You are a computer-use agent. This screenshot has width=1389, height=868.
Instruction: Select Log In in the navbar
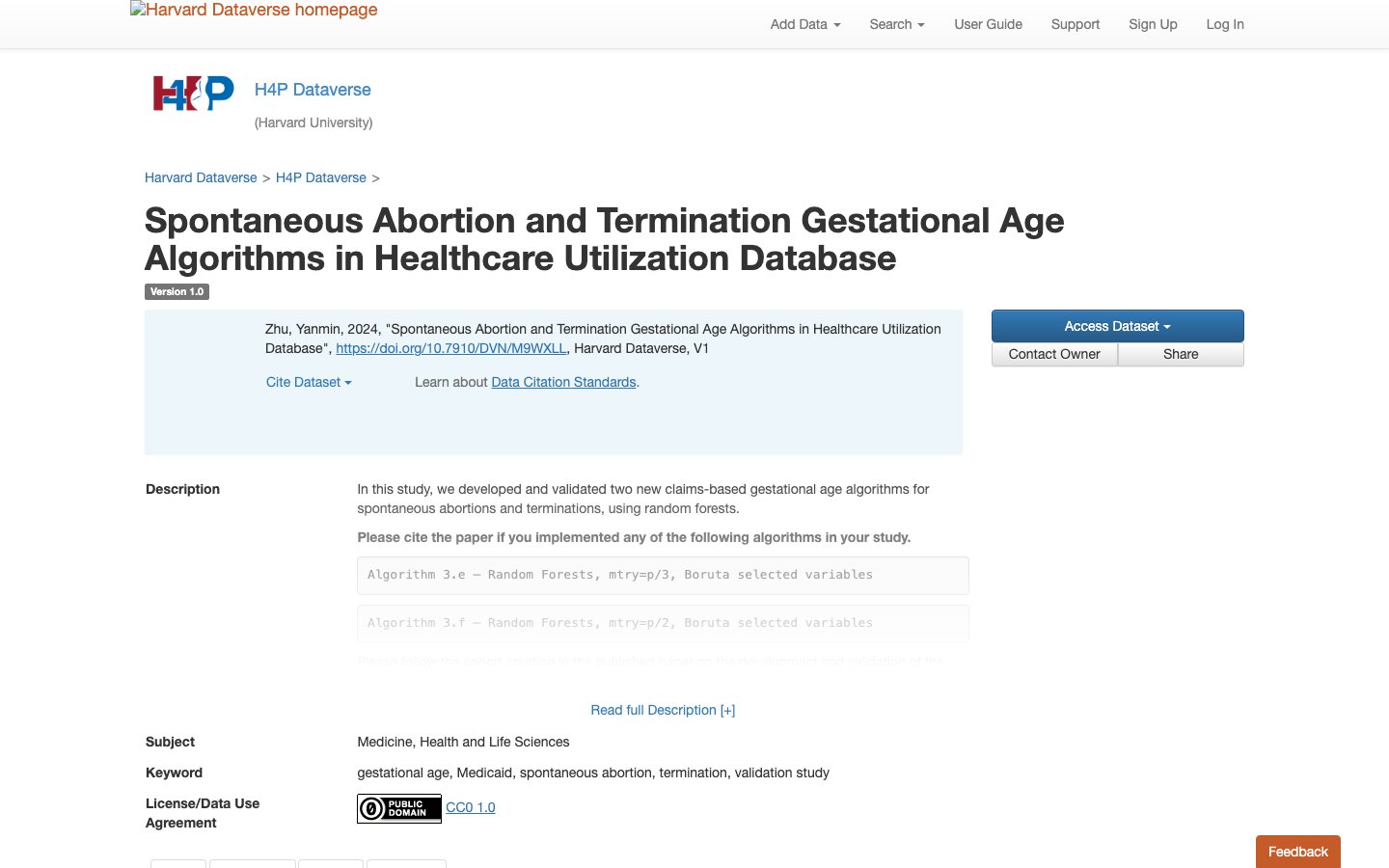pos(1225,24)
